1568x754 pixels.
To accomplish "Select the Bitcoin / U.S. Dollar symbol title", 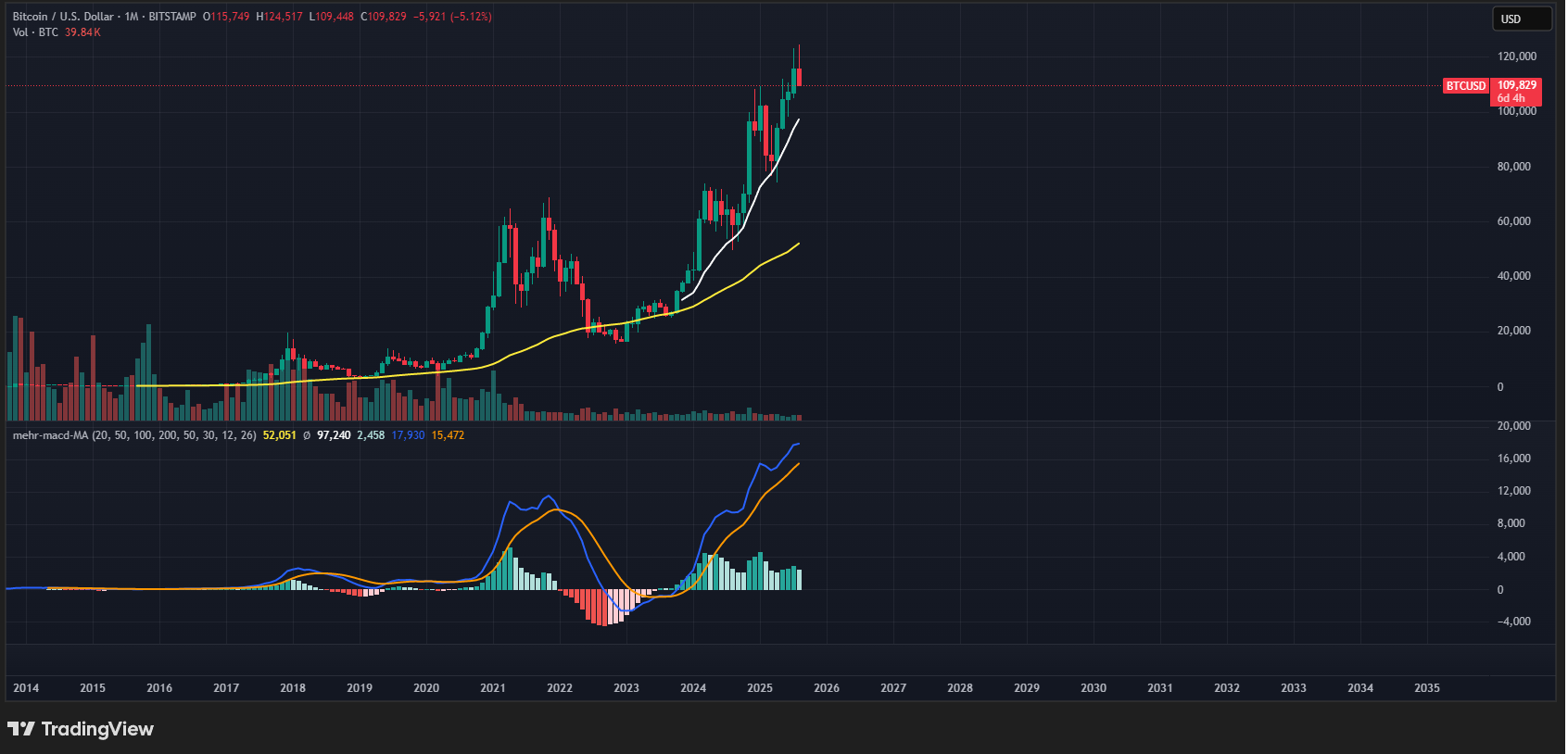I will (x=63, y=17).
